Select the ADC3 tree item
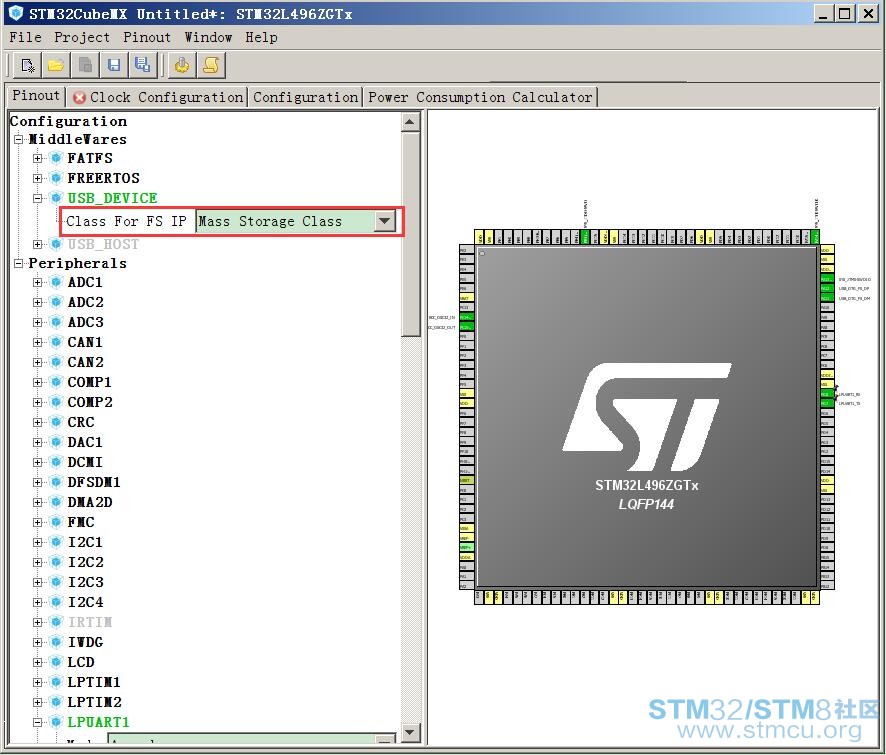This screenshot has width=886, height=755. (85, 322)
